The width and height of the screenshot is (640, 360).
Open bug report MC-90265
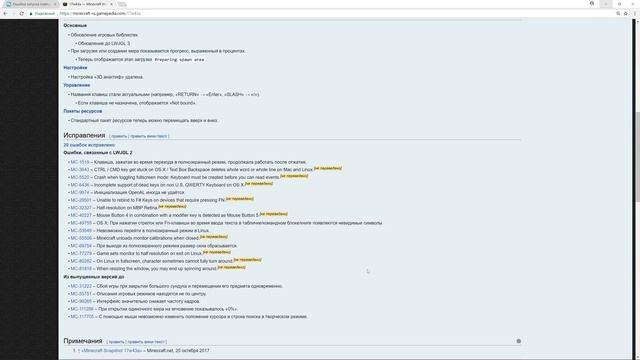pos(81,301)
